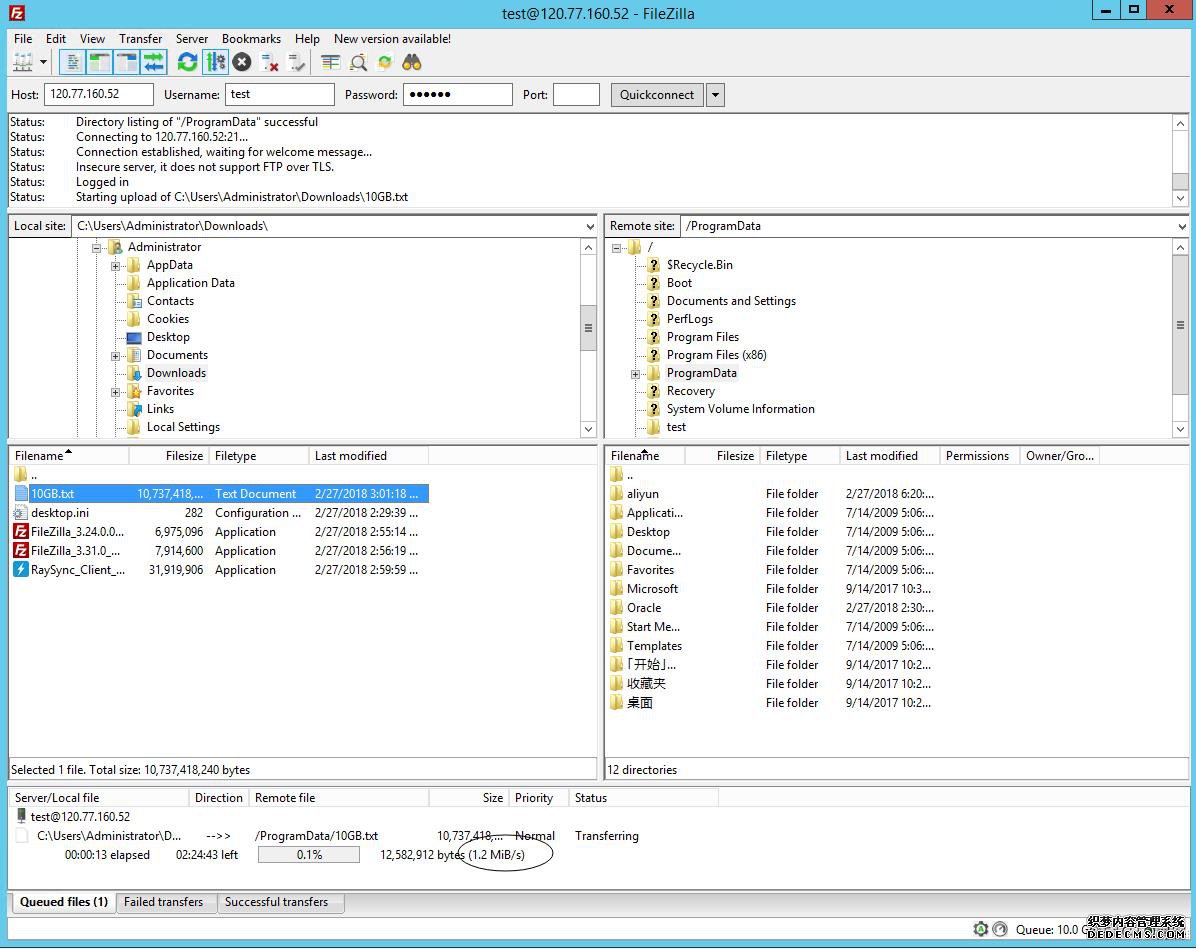Open the Transfer menu
Image resolution: width=1196 pixels, height=949 pixels.
click(140, 39)
